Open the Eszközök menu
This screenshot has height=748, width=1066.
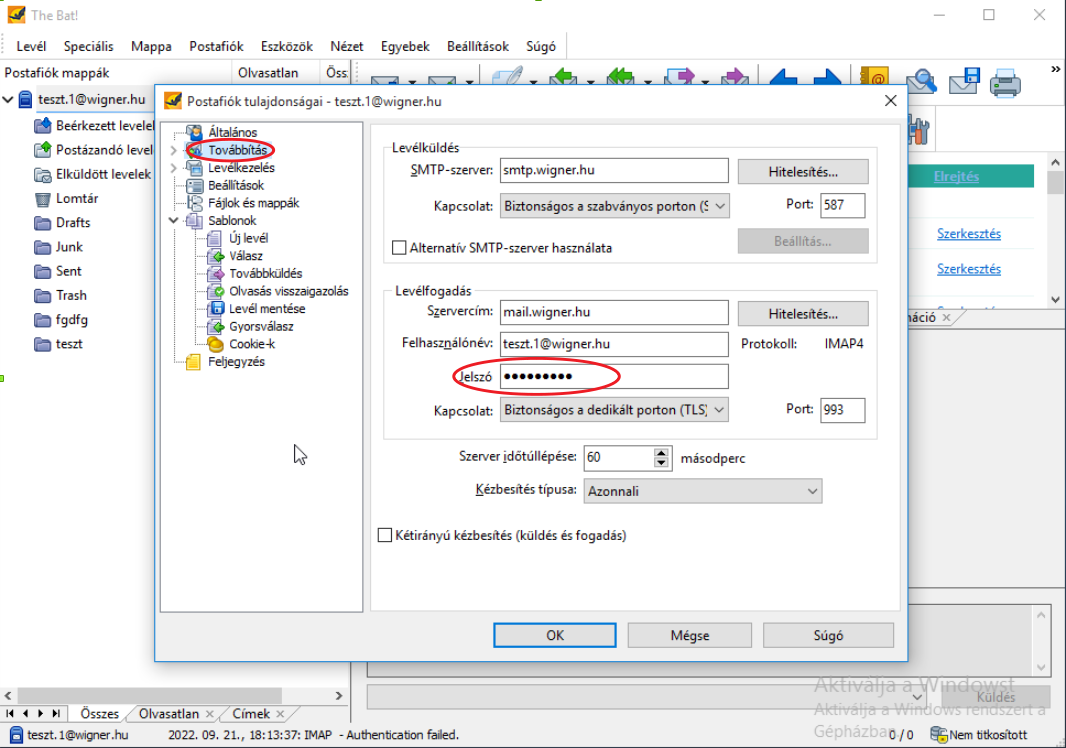[287, 46]
